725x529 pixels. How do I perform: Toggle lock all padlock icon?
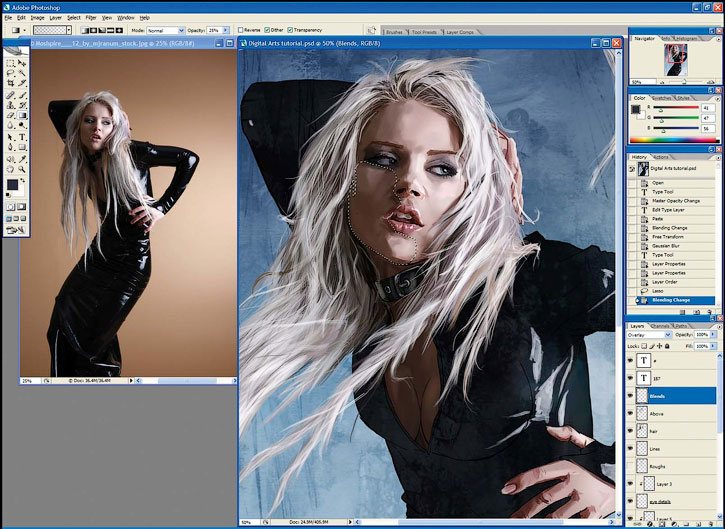coord(667,346)
